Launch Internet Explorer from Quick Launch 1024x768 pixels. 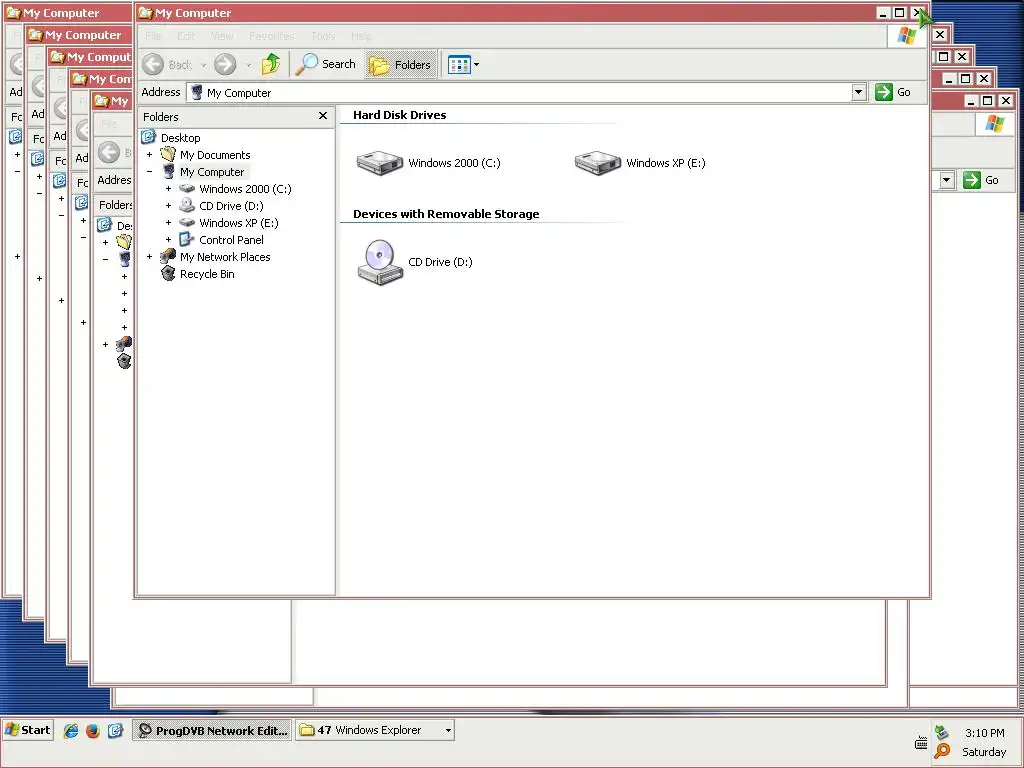(x=71, y=730)
